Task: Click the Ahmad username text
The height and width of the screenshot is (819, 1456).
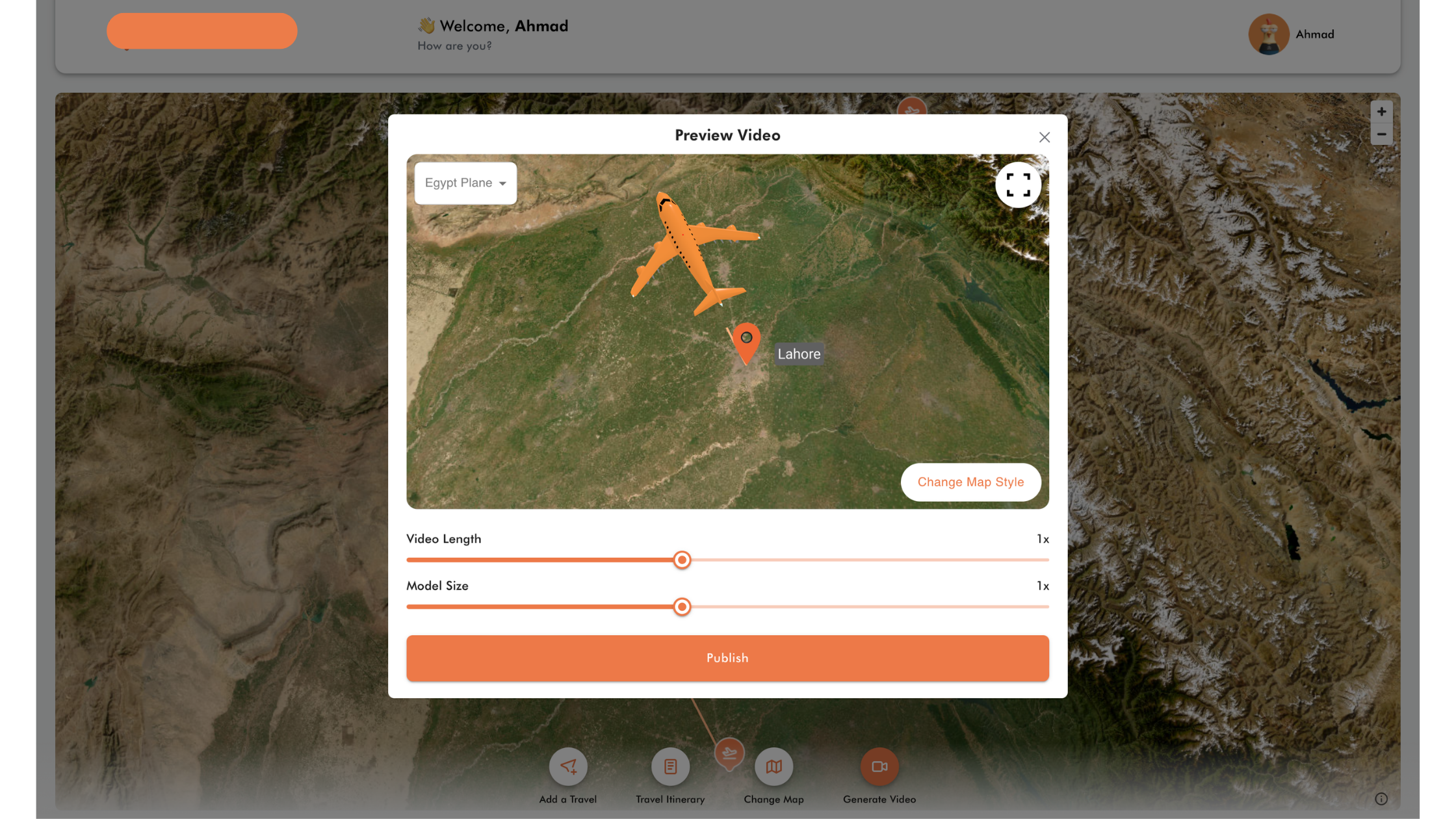Action: click(x=1315, y=34)
